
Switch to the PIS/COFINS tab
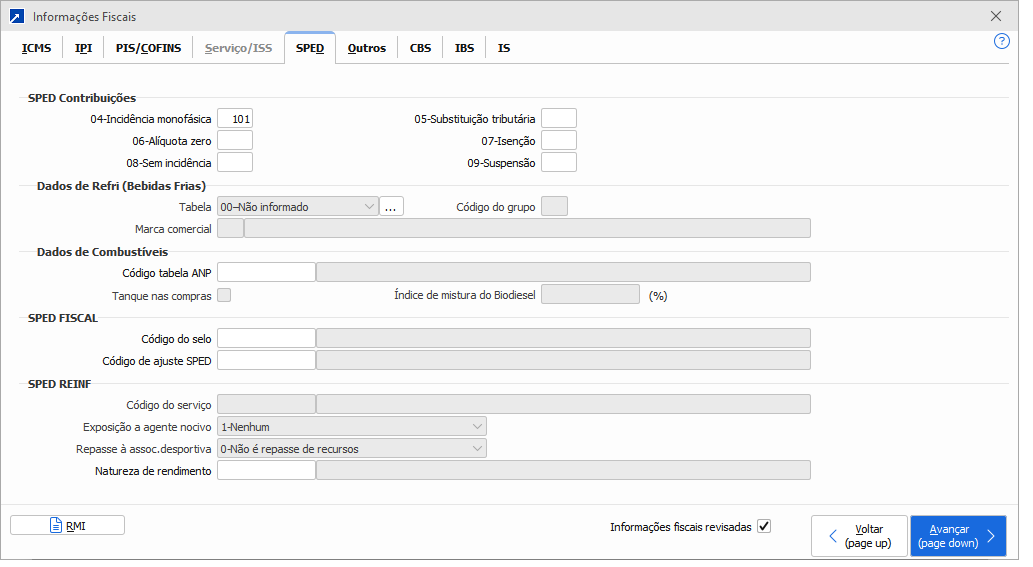(x=148, y=48)
